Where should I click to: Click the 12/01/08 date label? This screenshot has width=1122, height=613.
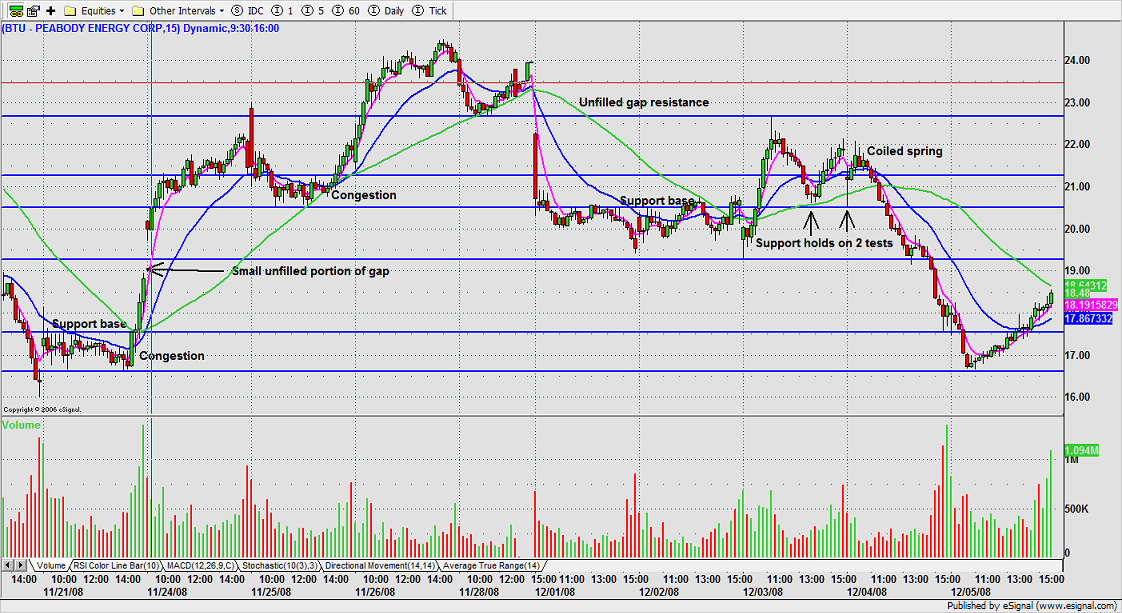[555, 592]
